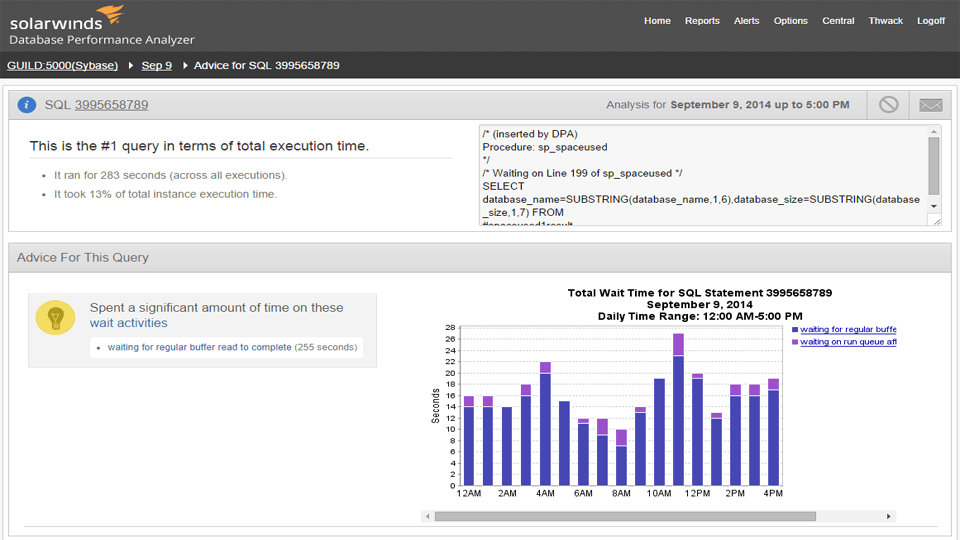This screenshot has height=540, width=960.
Task: Click the SQL text area resize handle
Action: [937, 221]
